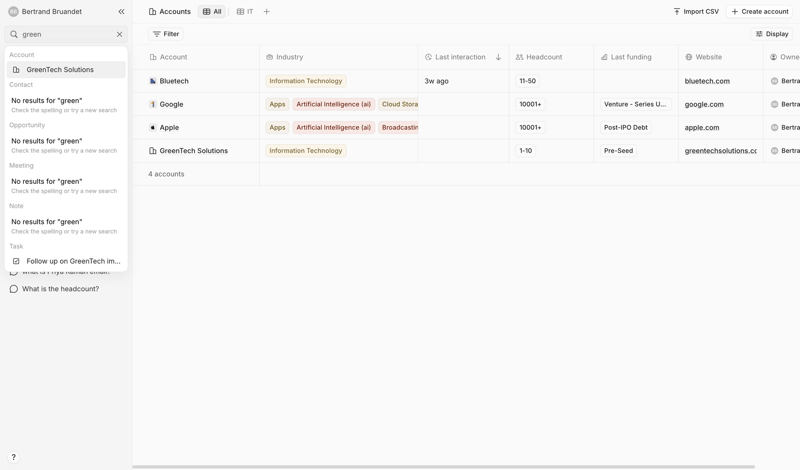Screen dimensions: 800x470
Task: Click the help question mark icon
Action: coord(13,457)
